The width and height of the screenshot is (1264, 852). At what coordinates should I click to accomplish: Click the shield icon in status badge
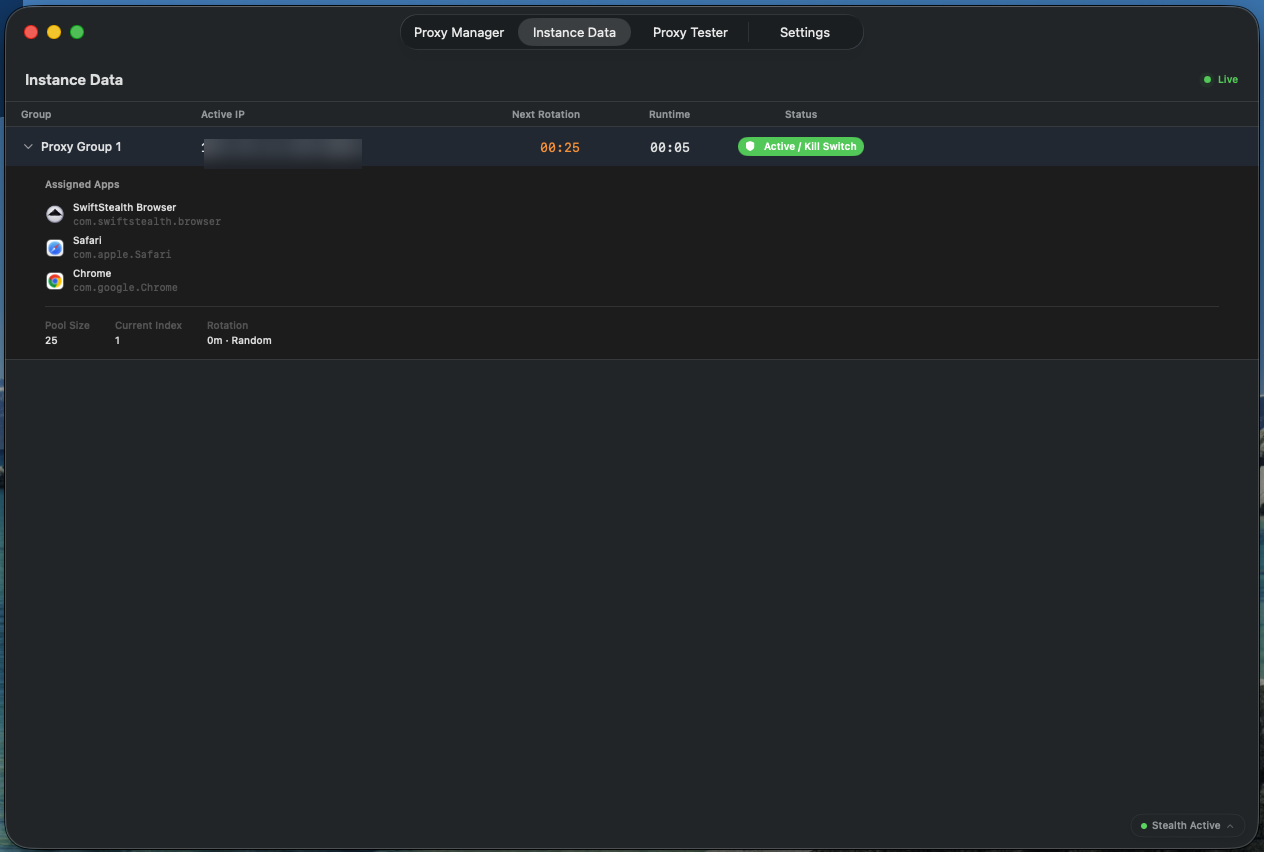pos(750,146)
